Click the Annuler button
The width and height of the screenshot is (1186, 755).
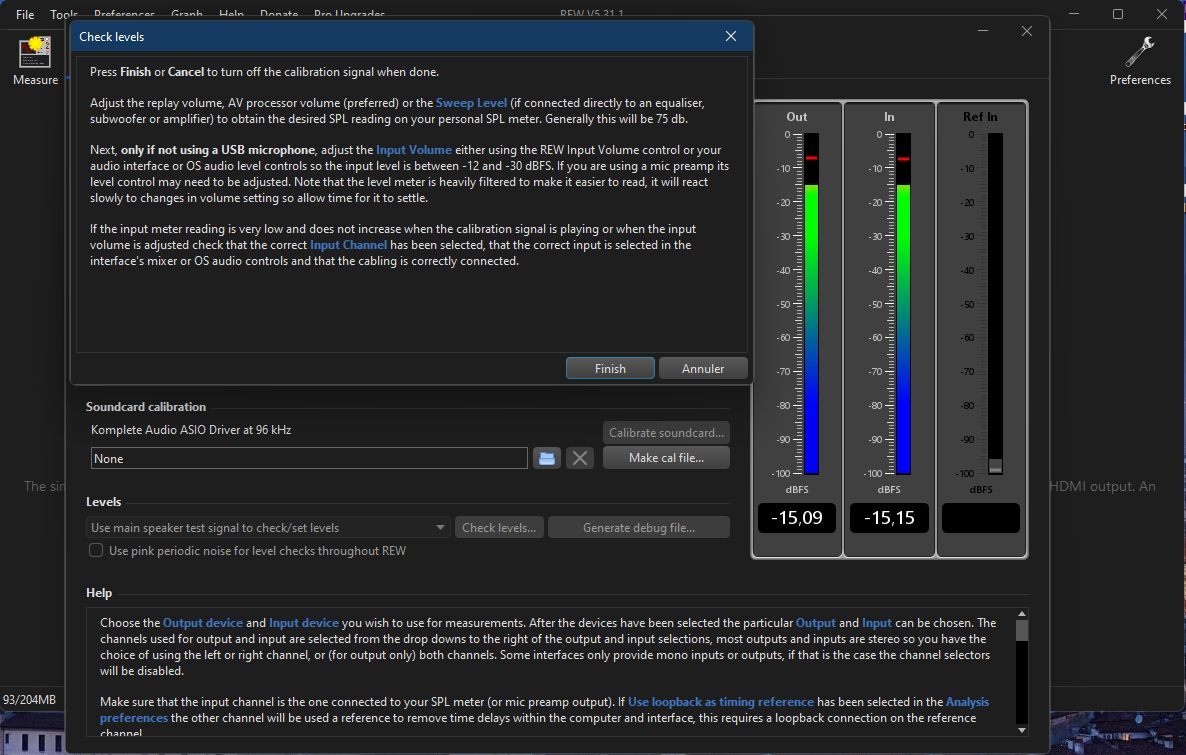click(x=703, y=368)
